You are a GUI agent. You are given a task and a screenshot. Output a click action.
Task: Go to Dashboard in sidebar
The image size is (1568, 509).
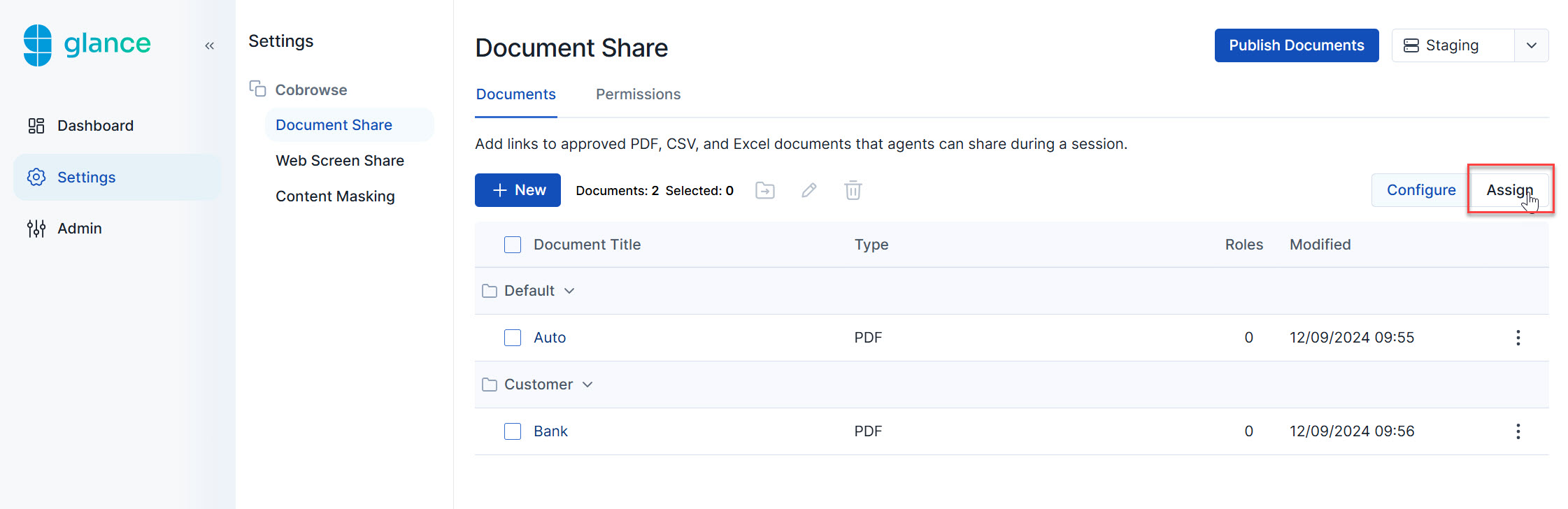[95, 126]
